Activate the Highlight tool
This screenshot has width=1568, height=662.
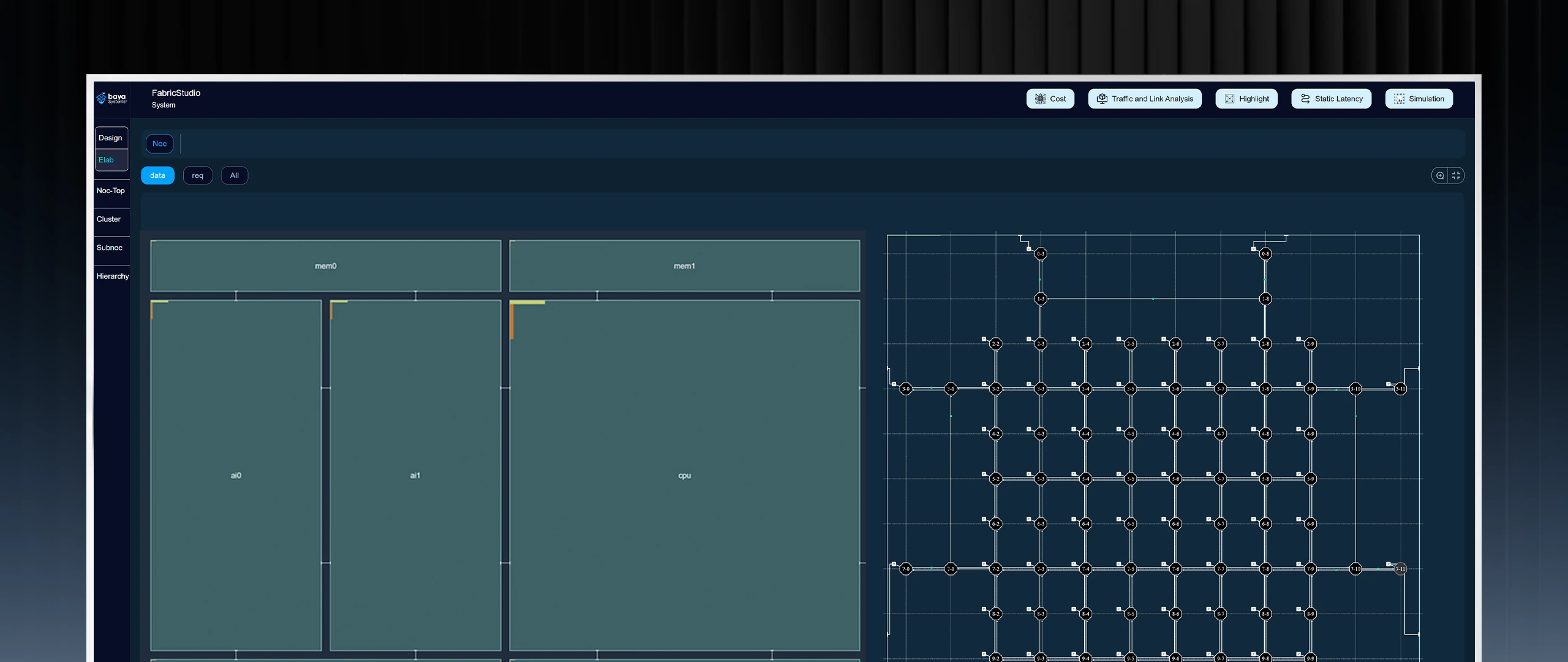tap(1246, 99)
